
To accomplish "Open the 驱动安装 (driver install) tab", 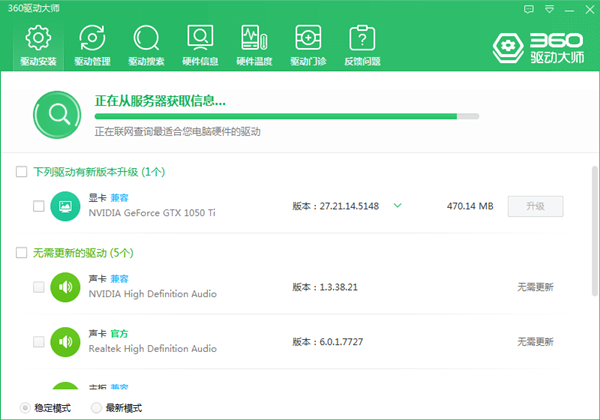I will point(37,46).
